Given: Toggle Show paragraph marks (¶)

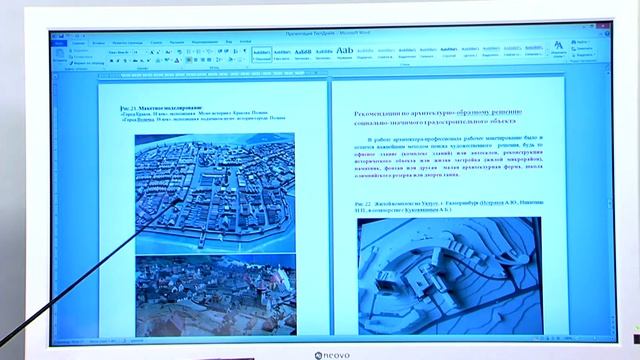Looking at the screenshot, I should pyautogui.click(x=244, y=51).
